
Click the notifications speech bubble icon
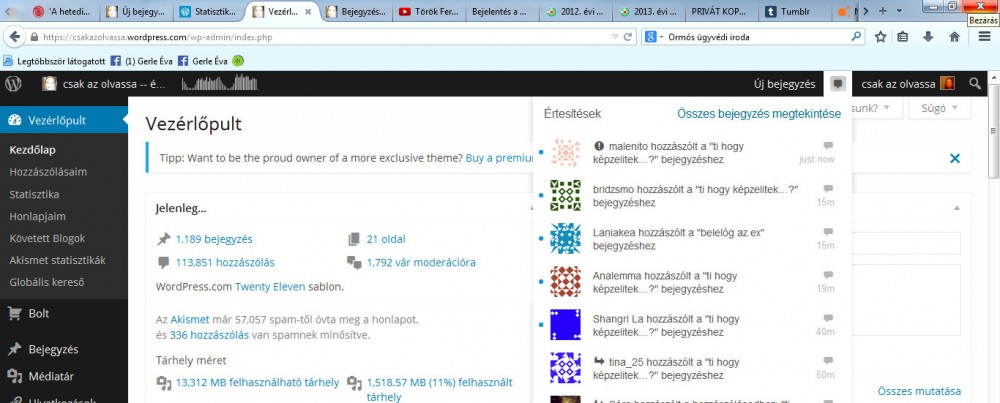point(837,84)
